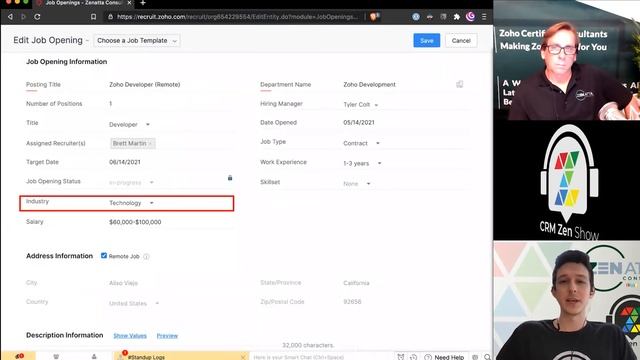Open a new browser tab
The height and width of the screenshot is (360, 640).
click(143, 3)
